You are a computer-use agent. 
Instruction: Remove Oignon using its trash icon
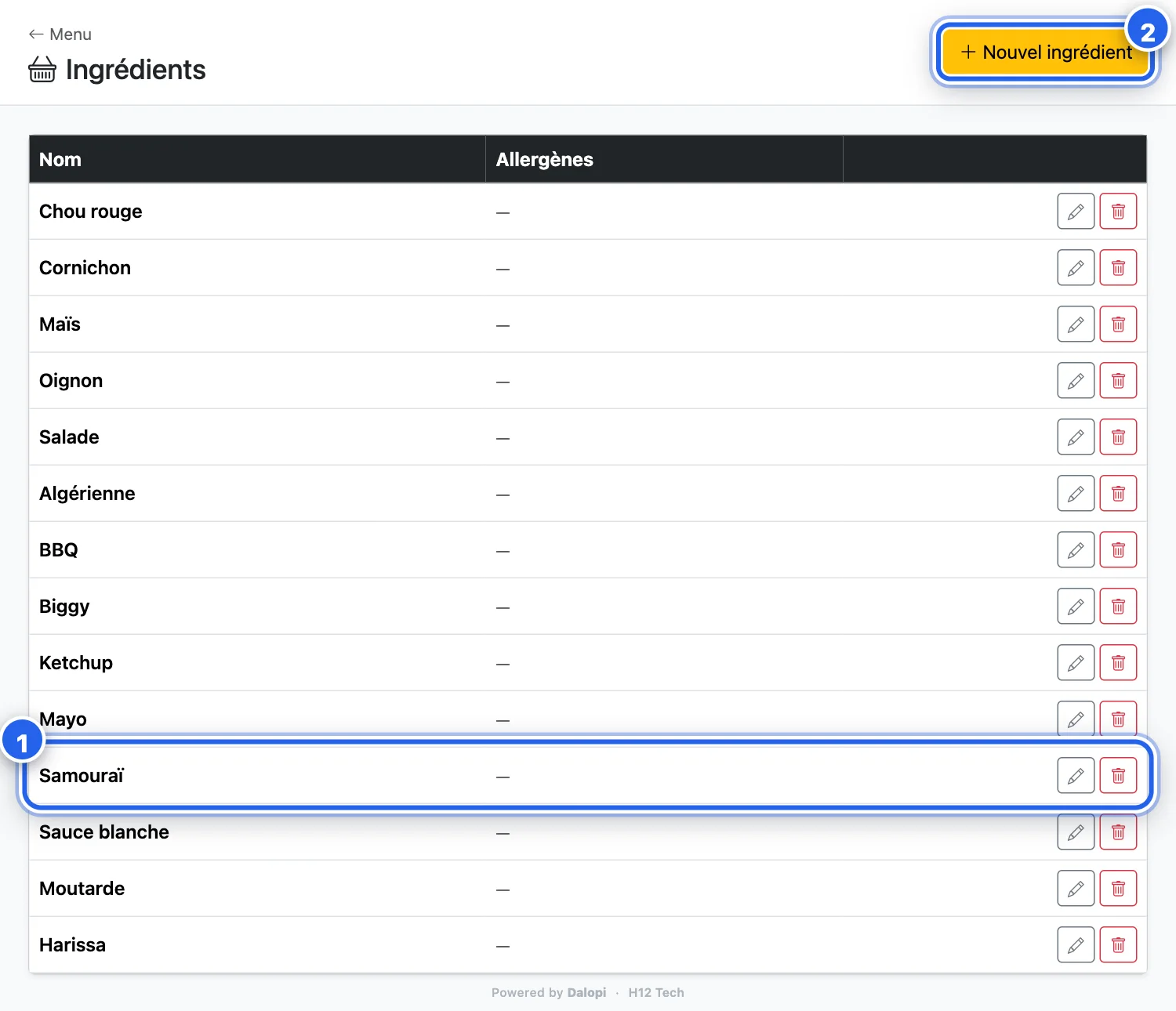[1118, 381]
